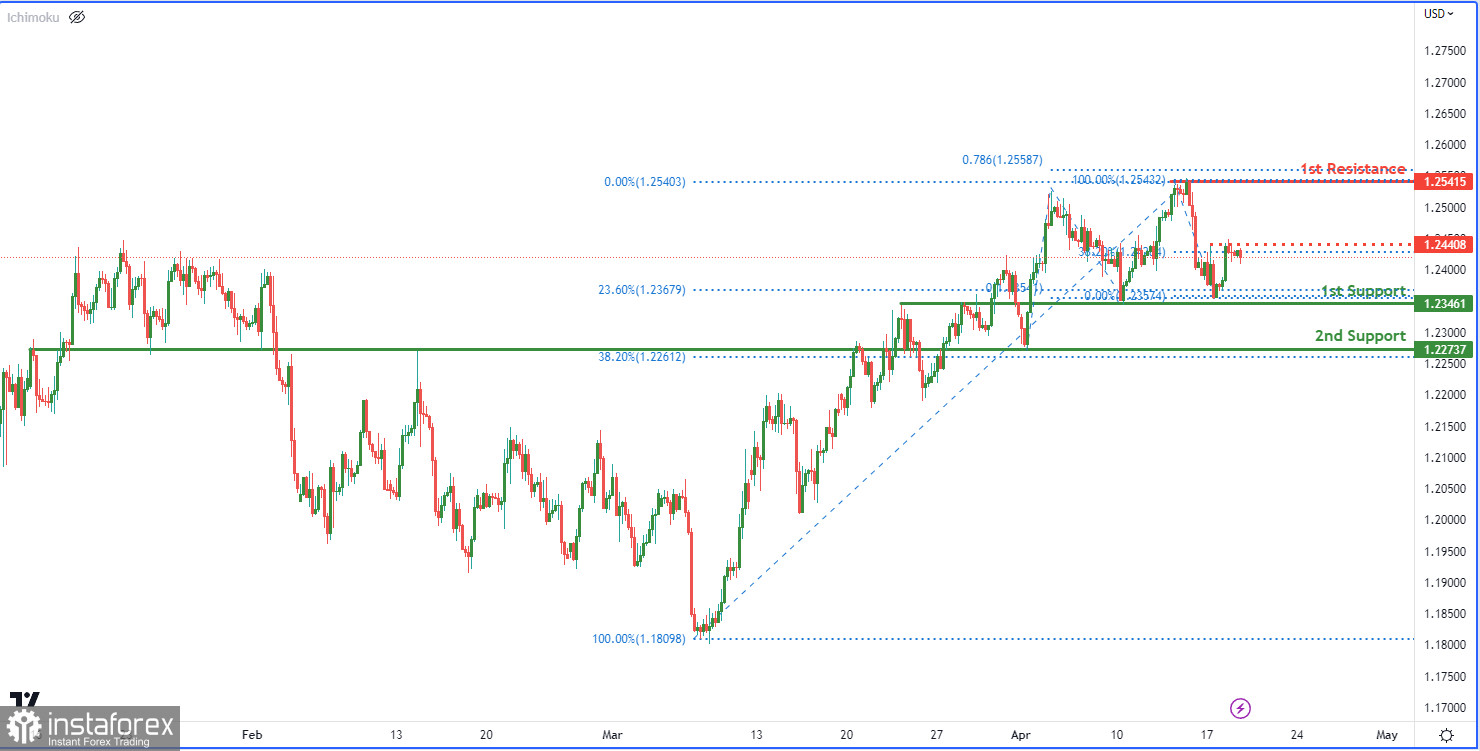Select the '2nd Support' text label
Screen dimensions: 1480x751
1360,336
